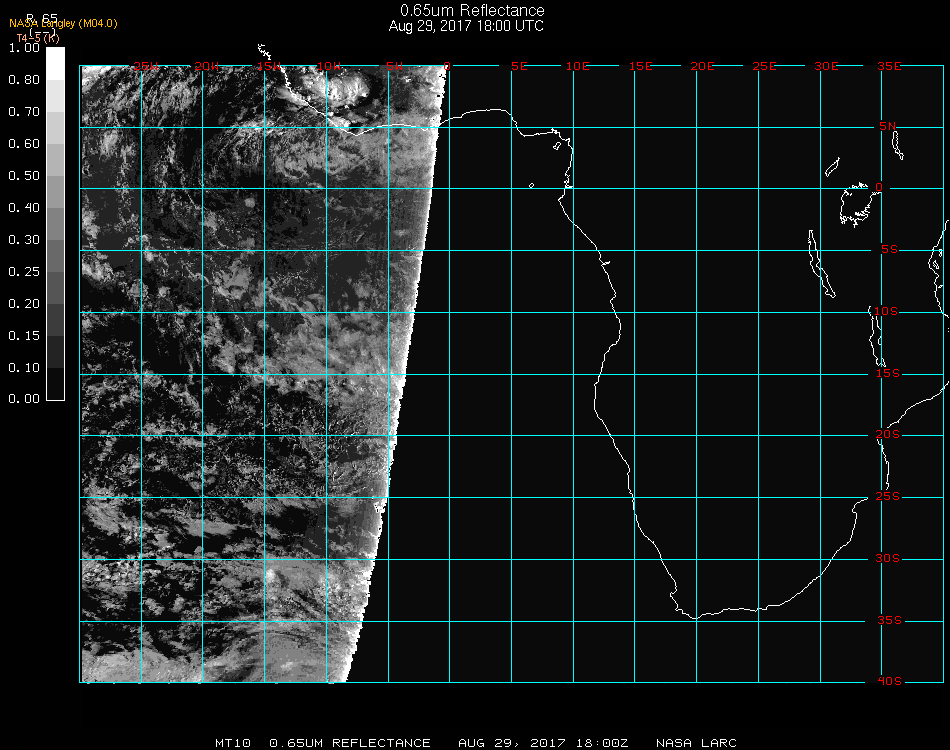Click the 'NASA Langley (M04.0)' label
The image size is (950, 750).
(63, 24)
